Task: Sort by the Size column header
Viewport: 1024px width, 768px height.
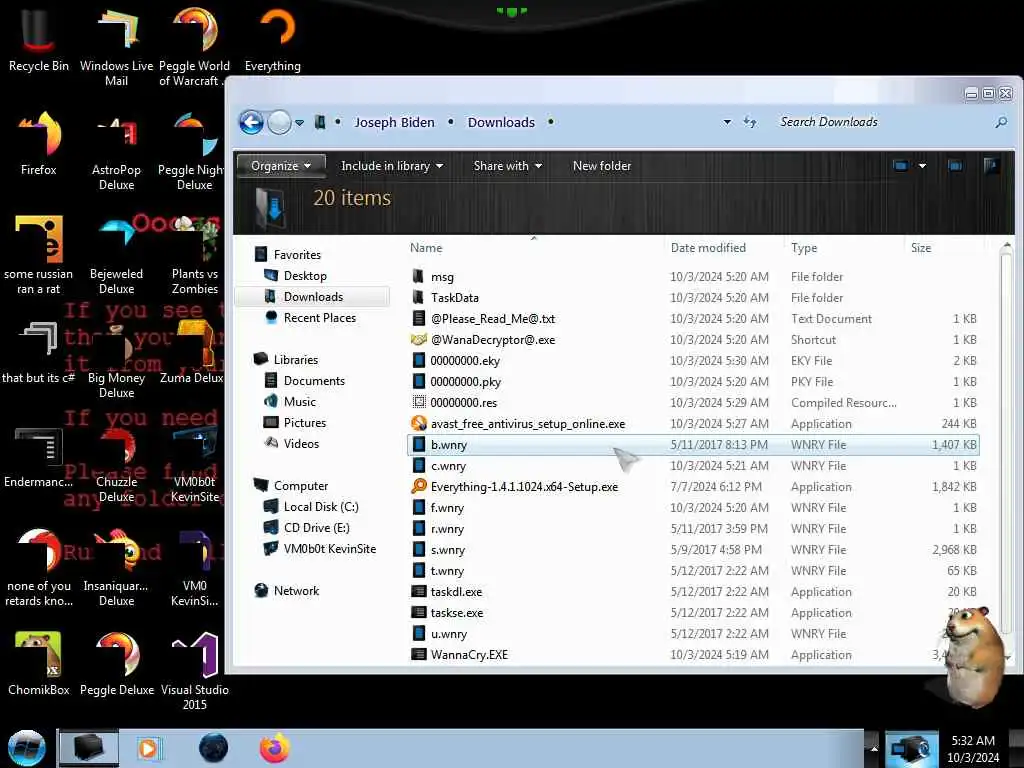Action: click(921, 248)
